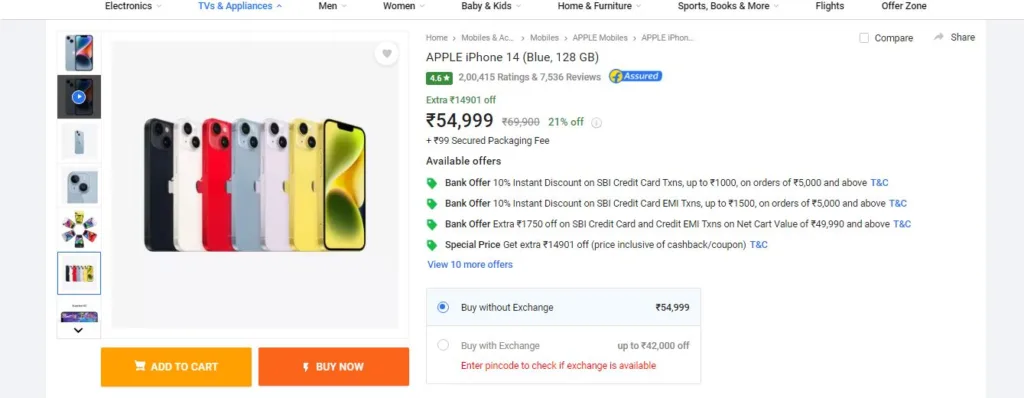
Task: Select the multicolor iPhones circle thumbnail
Action: pyautogui.click(x=78, y=229)
